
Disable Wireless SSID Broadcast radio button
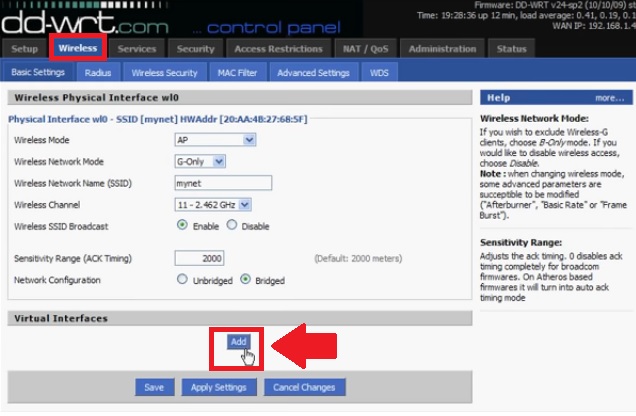point(233,225)
